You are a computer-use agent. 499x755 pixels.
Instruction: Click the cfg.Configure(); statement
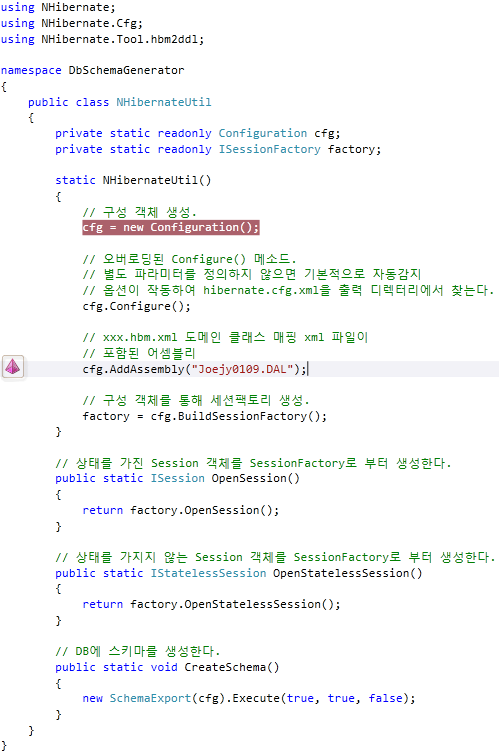pyautogui.click(x=136, y=306)
